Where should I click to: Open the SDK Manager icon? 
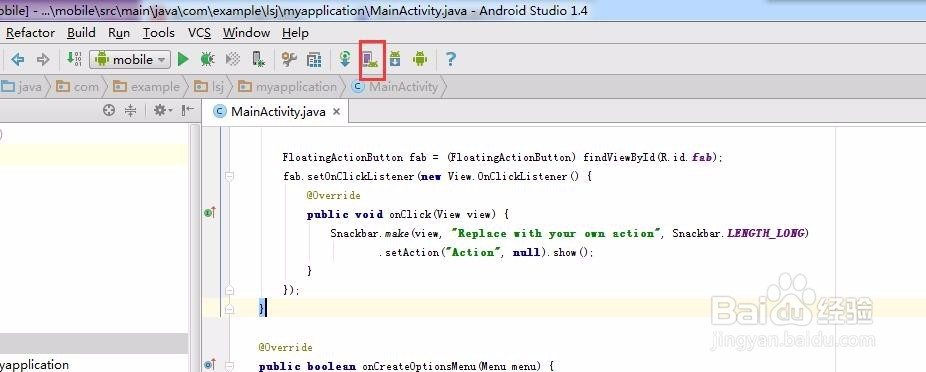[x=395, y=59]
